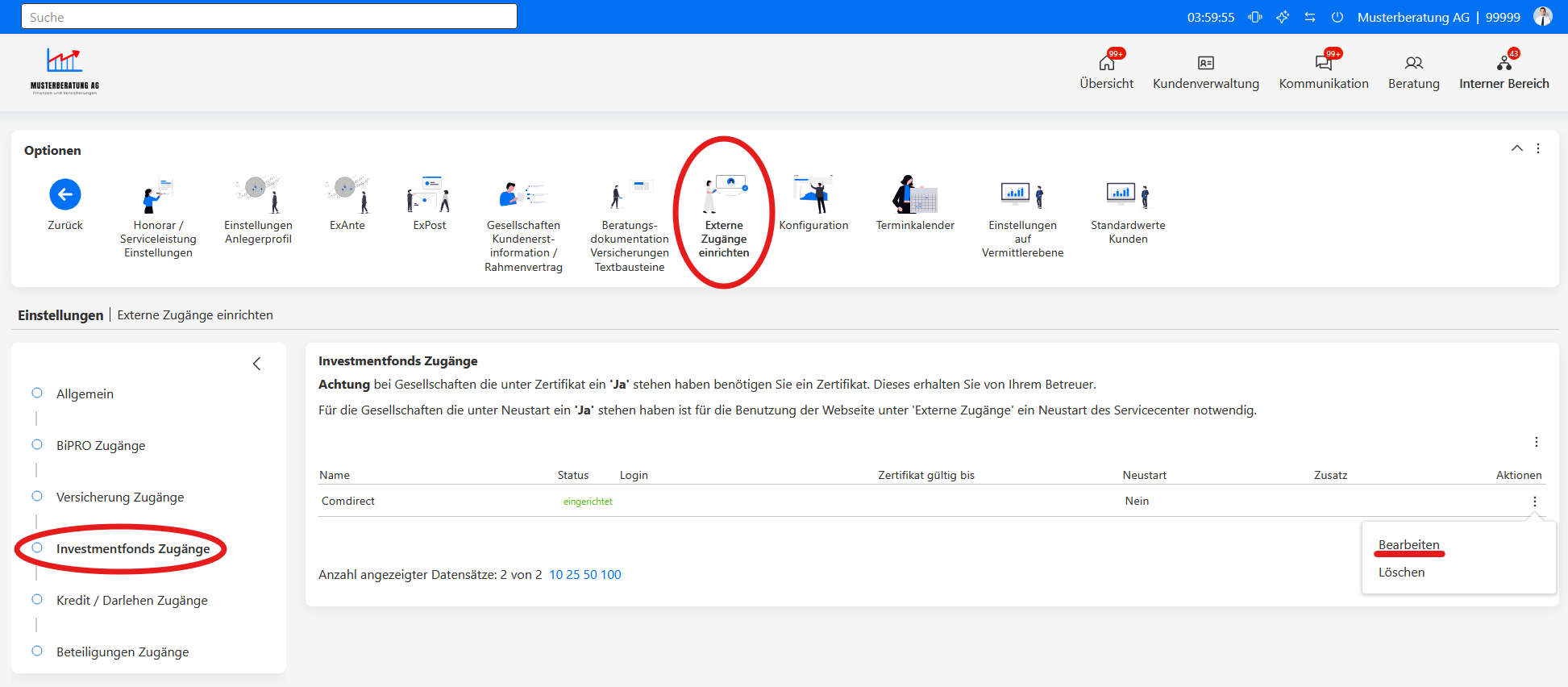The width and height of the screenshot is (1568, 687).
Task: Open the Kommunikation nav icon
Action: (1324, 63)
